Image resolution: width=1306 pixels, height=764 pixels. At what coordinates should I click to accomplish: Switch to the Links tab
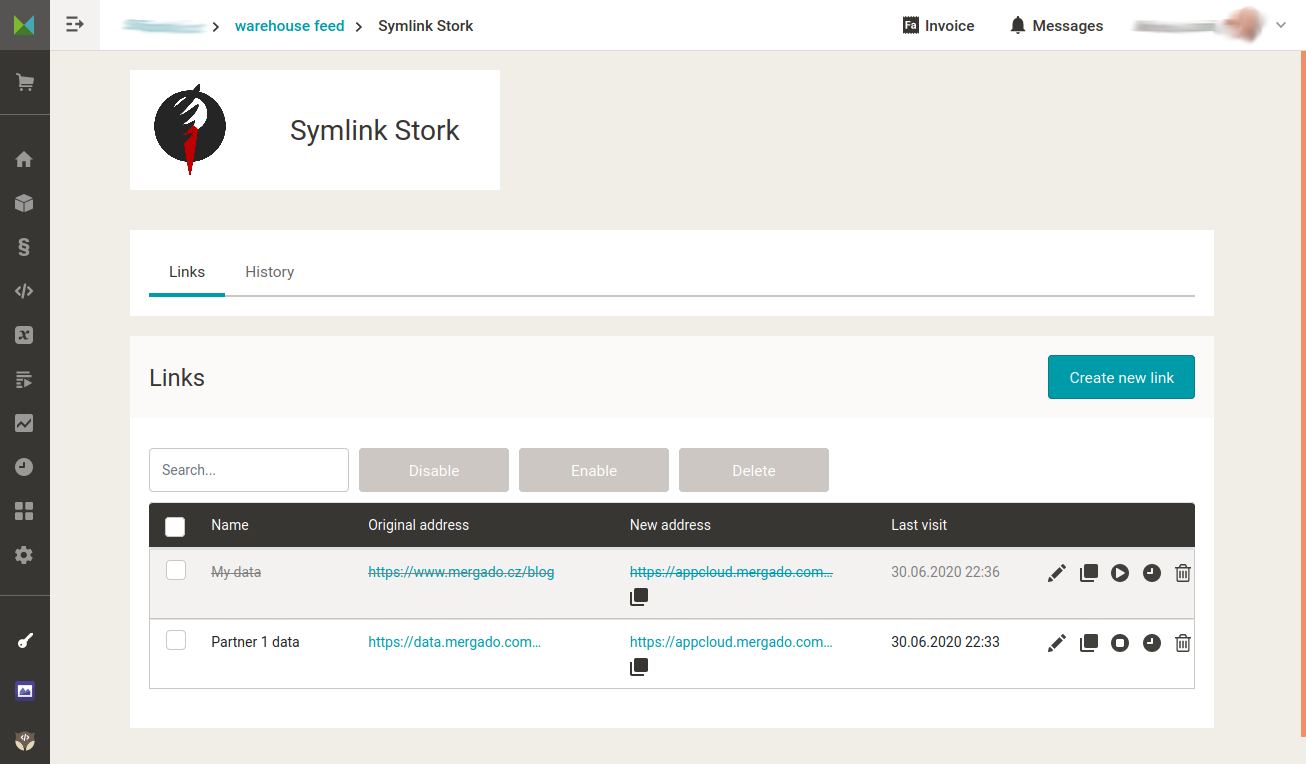(187, 272)
